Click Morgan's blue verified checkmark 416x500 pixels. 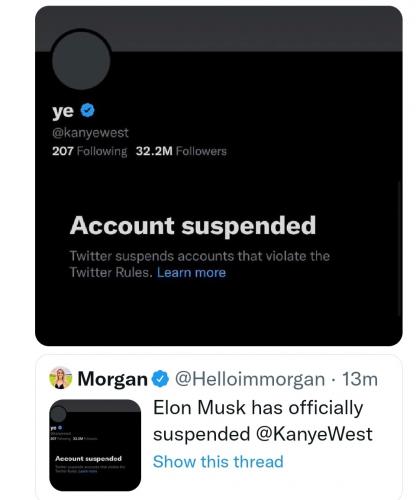(161, 379)
